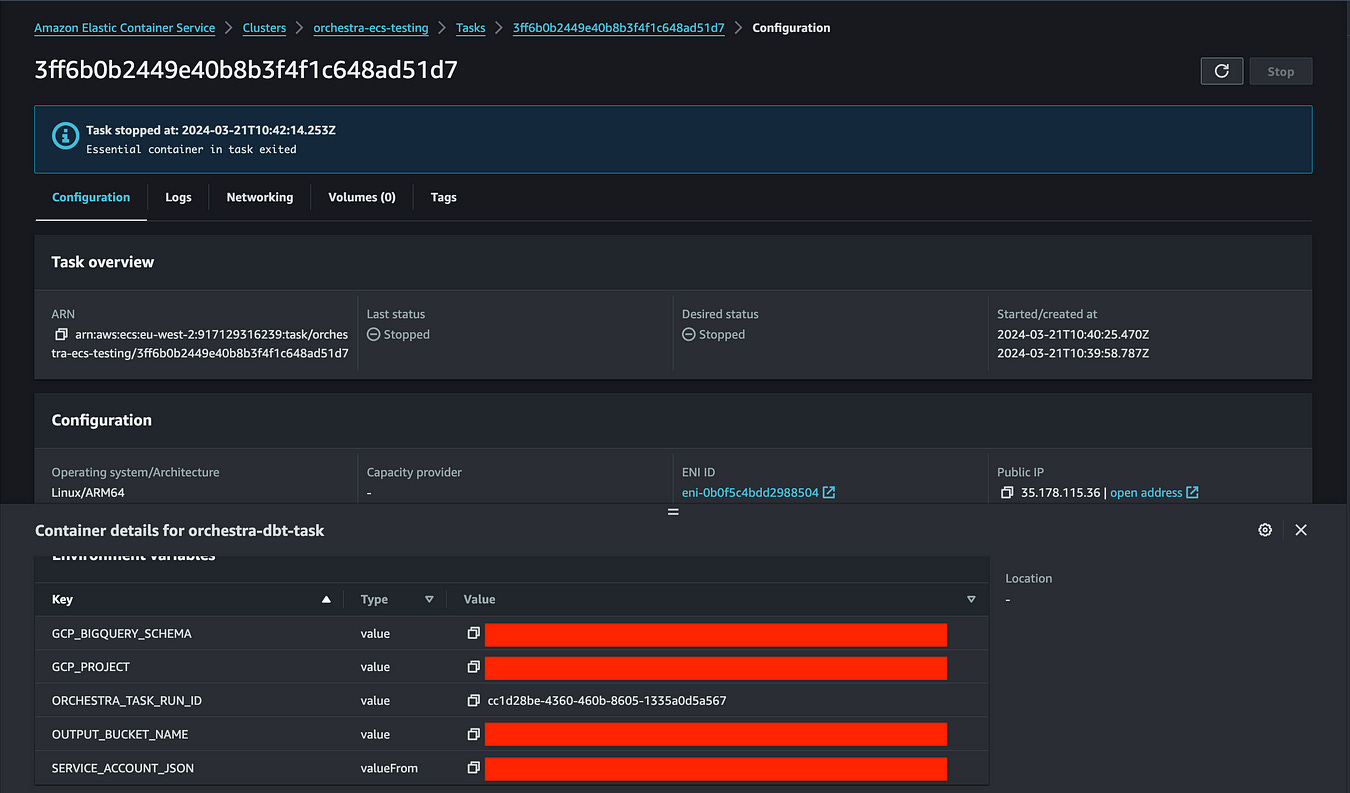The image size is (1350, 793).
Task: Click the Type column header
Action: [374, 600]
